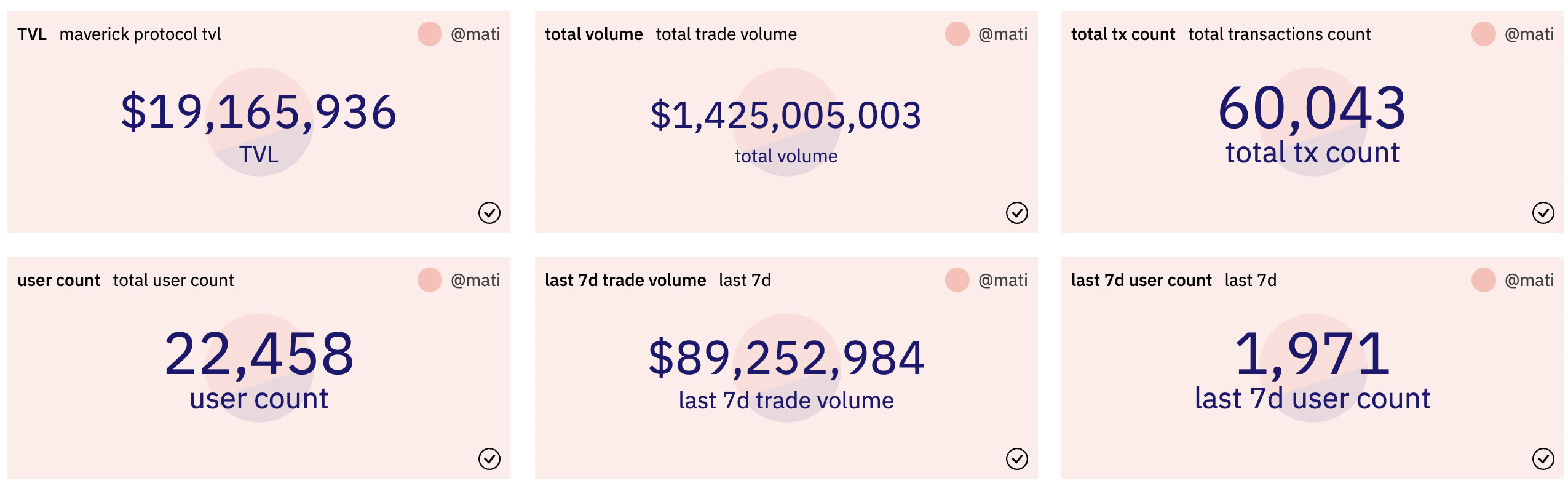The height and width of the screenshot is (486, 1568).
Task: Open last 7d trade volume title link
Action: coord(625,281)
